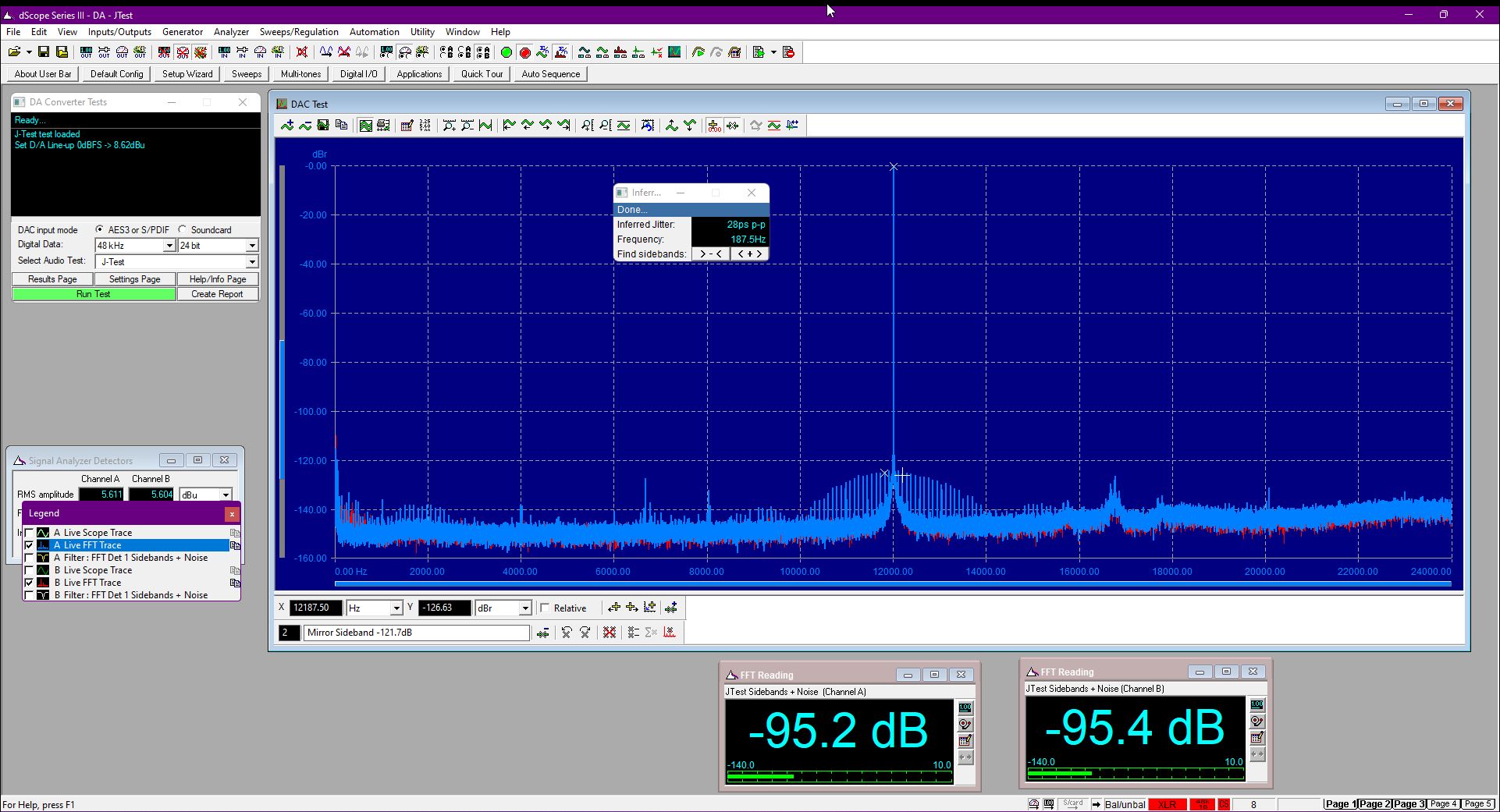Uncheck B Live FFT Trace in Legend
Screen dimensions: 1500x812
30,583
